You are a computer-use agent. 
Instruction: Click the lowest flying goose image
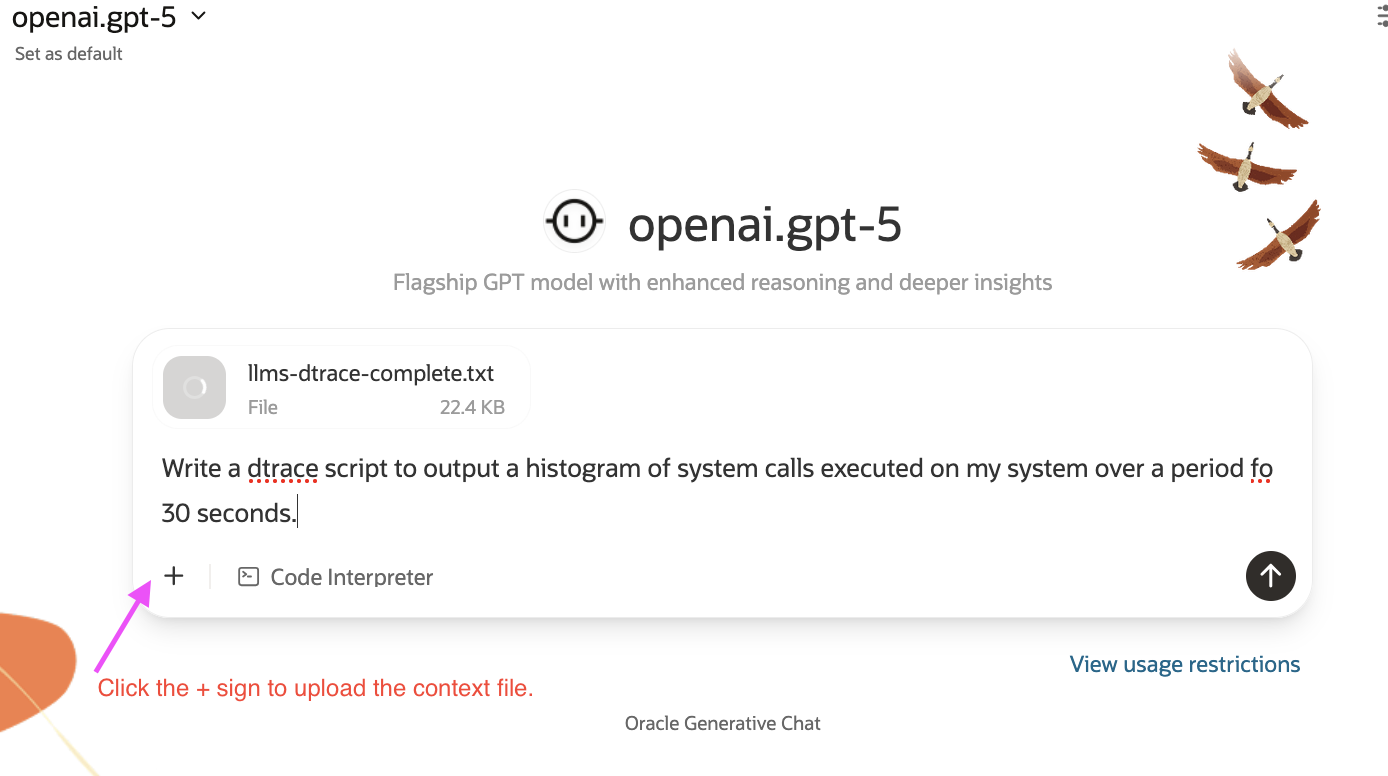(1282, 237)
